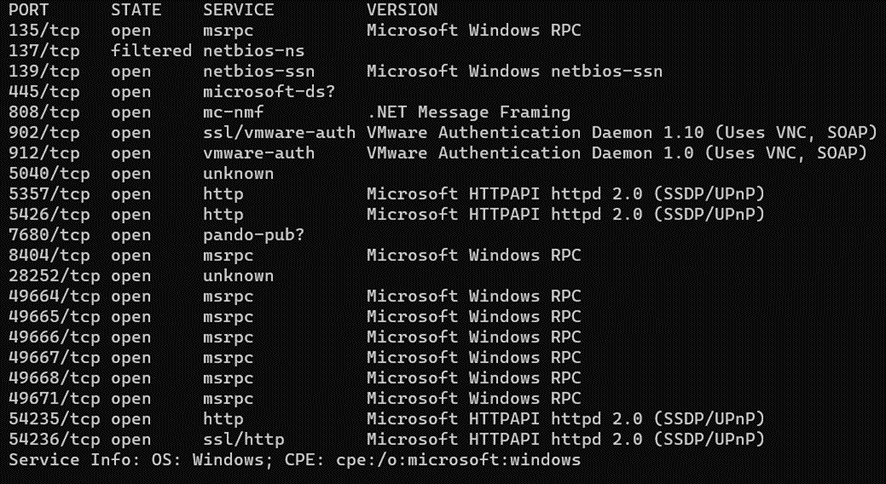Select the netbios-ns service name

click(254, 51)
